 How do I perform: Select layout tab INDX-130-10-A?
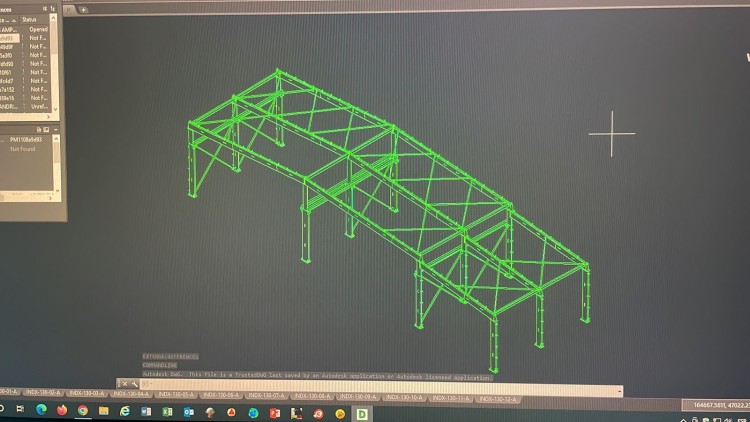tap(404, 397)
